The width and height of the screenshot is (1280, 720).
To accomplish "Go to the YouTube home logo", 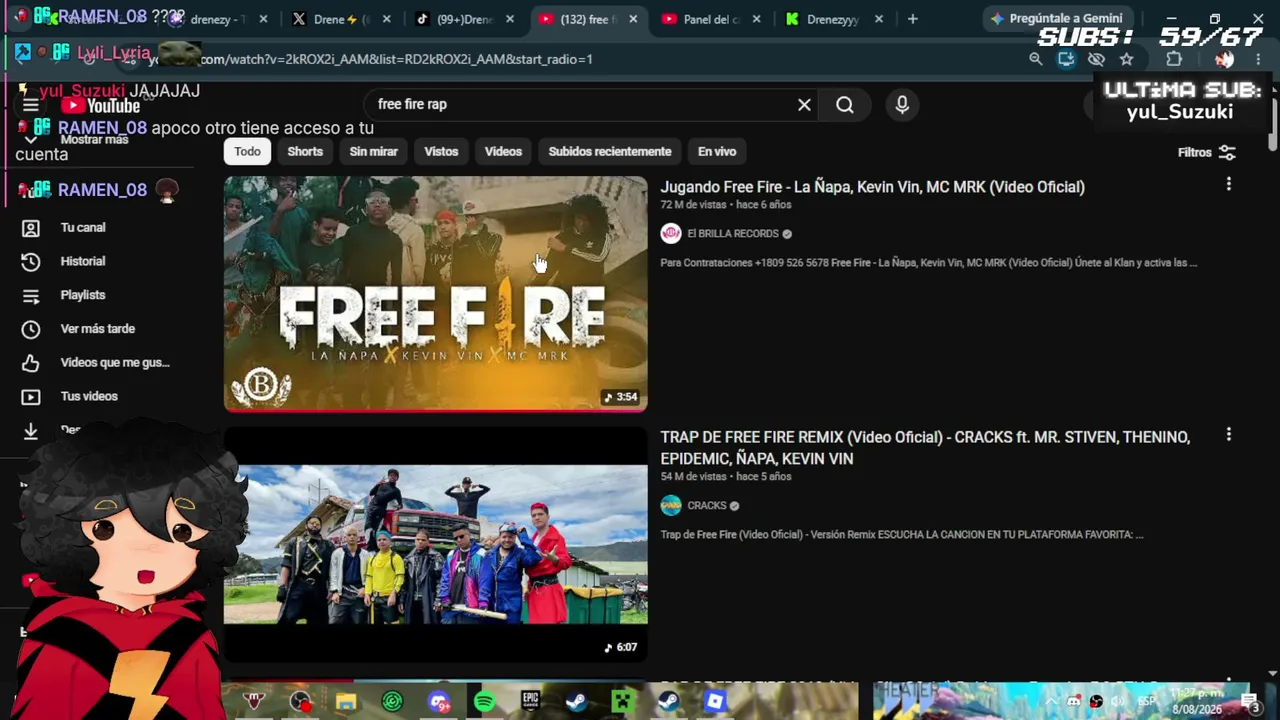I will point(100,105).
